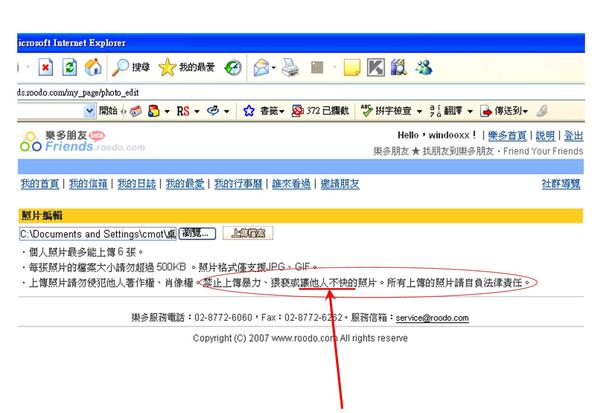Screen dimensions: 600x413
Task: Click the 登出 logout link
Action: pos(574,135)
